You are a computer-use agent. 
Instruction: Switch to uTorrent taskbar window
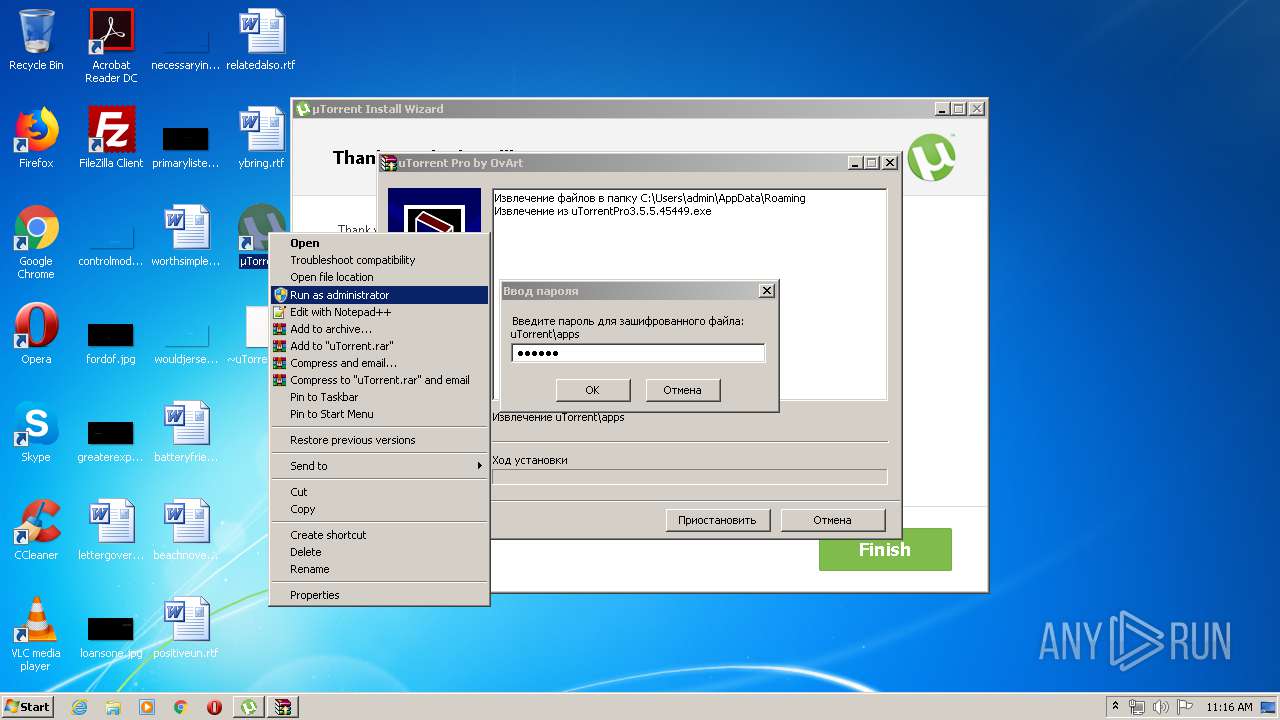pyautogui.click(x=249, y=707)
